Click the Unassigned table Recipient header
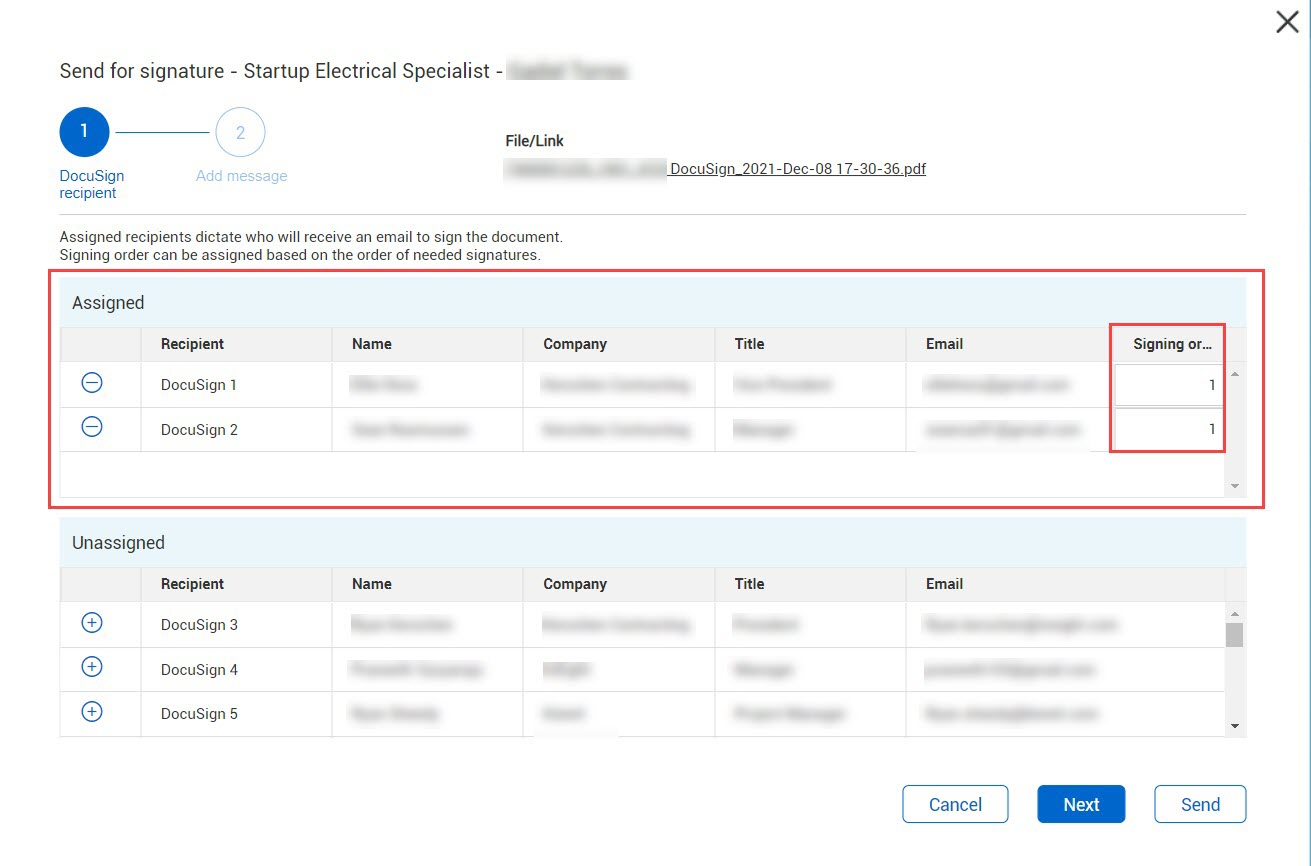 click(236, 584)
